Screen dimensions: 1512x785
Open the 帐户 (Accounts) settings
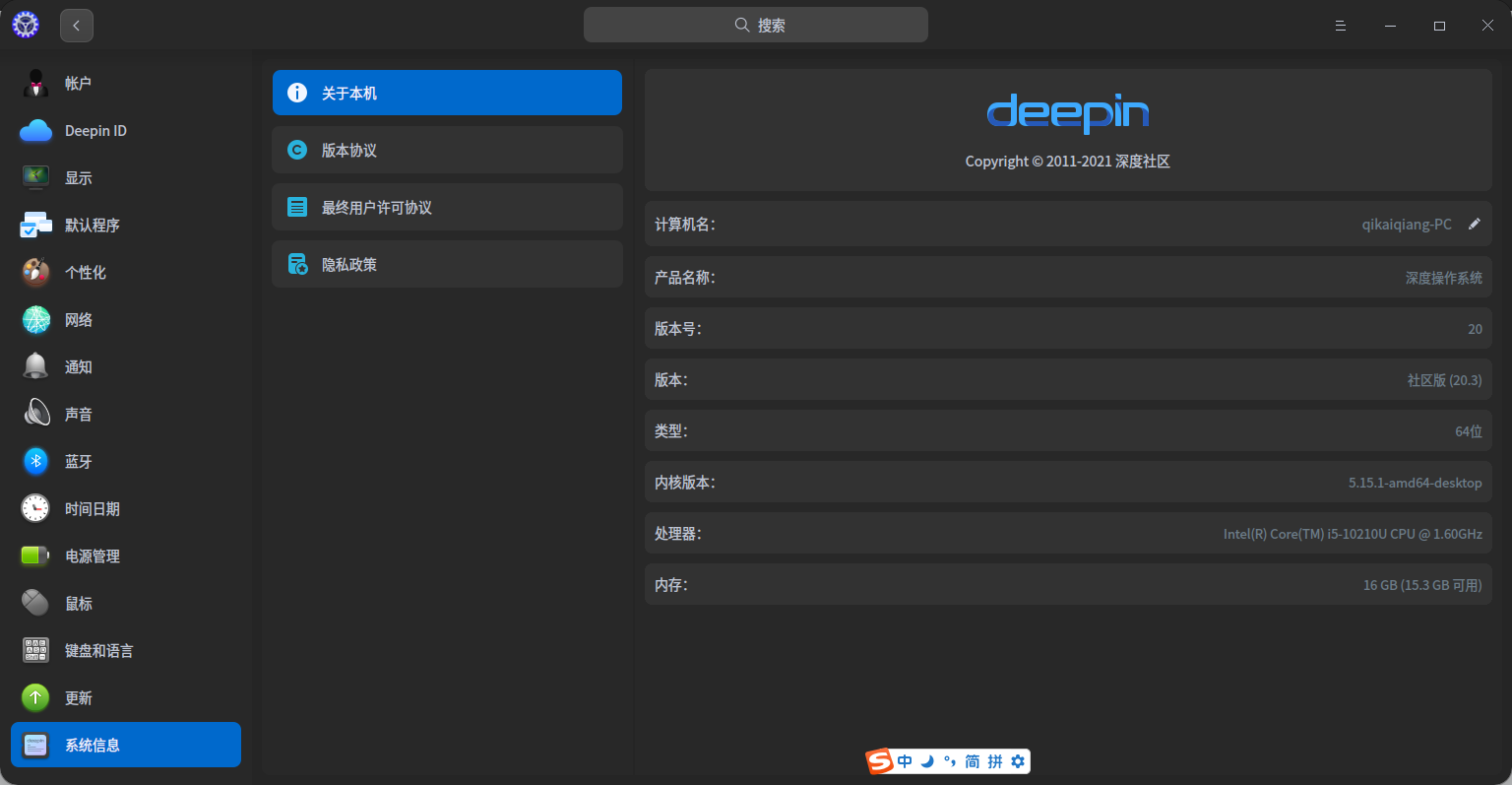click(126, 84)
